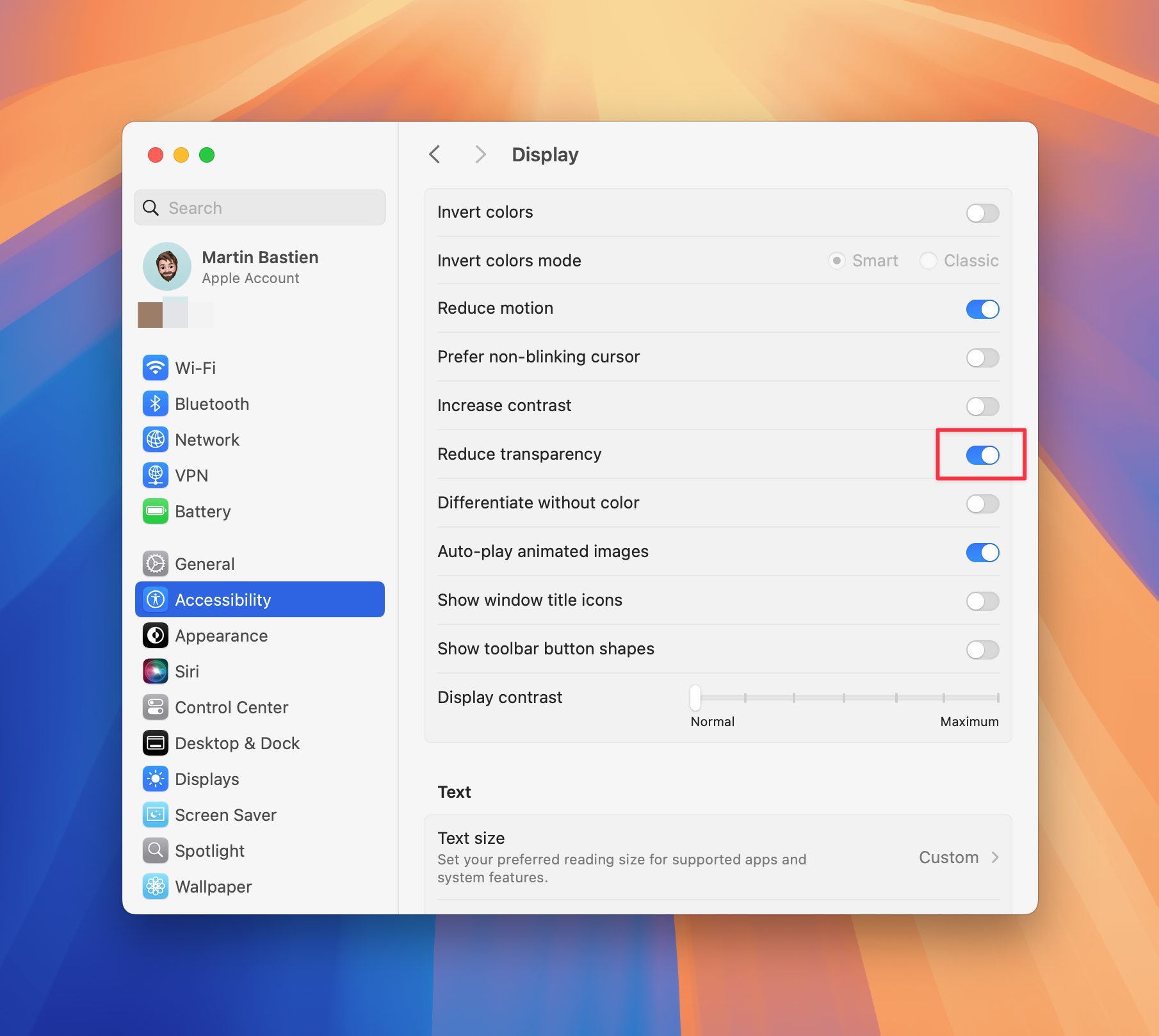Click the Desktop & Dock icon
The height and width of the screenshot is (1036, 1159).
pos(156,743)
